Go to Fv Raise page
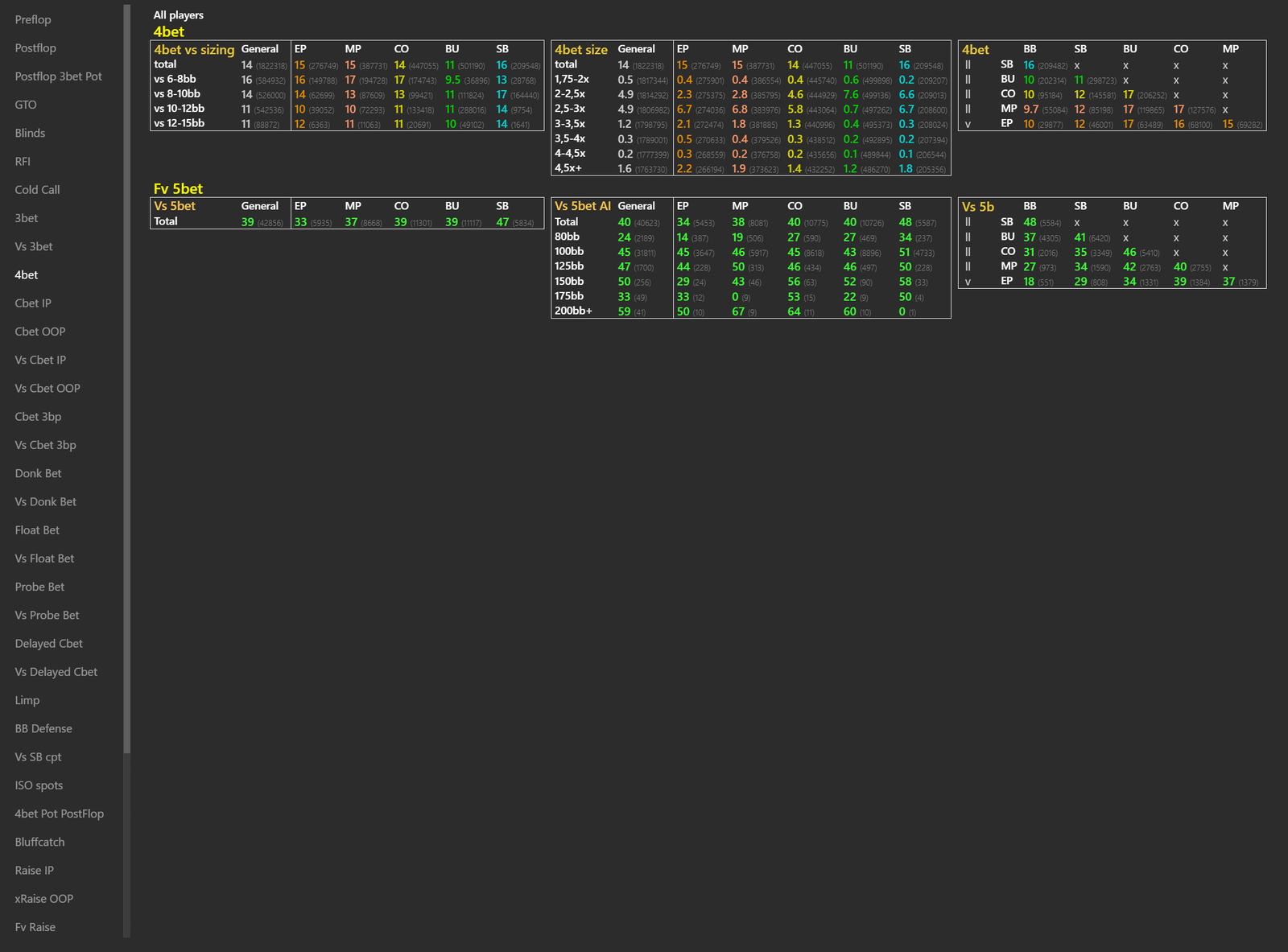The height and width of the screenshot is (952, 1288). point(35,927)
